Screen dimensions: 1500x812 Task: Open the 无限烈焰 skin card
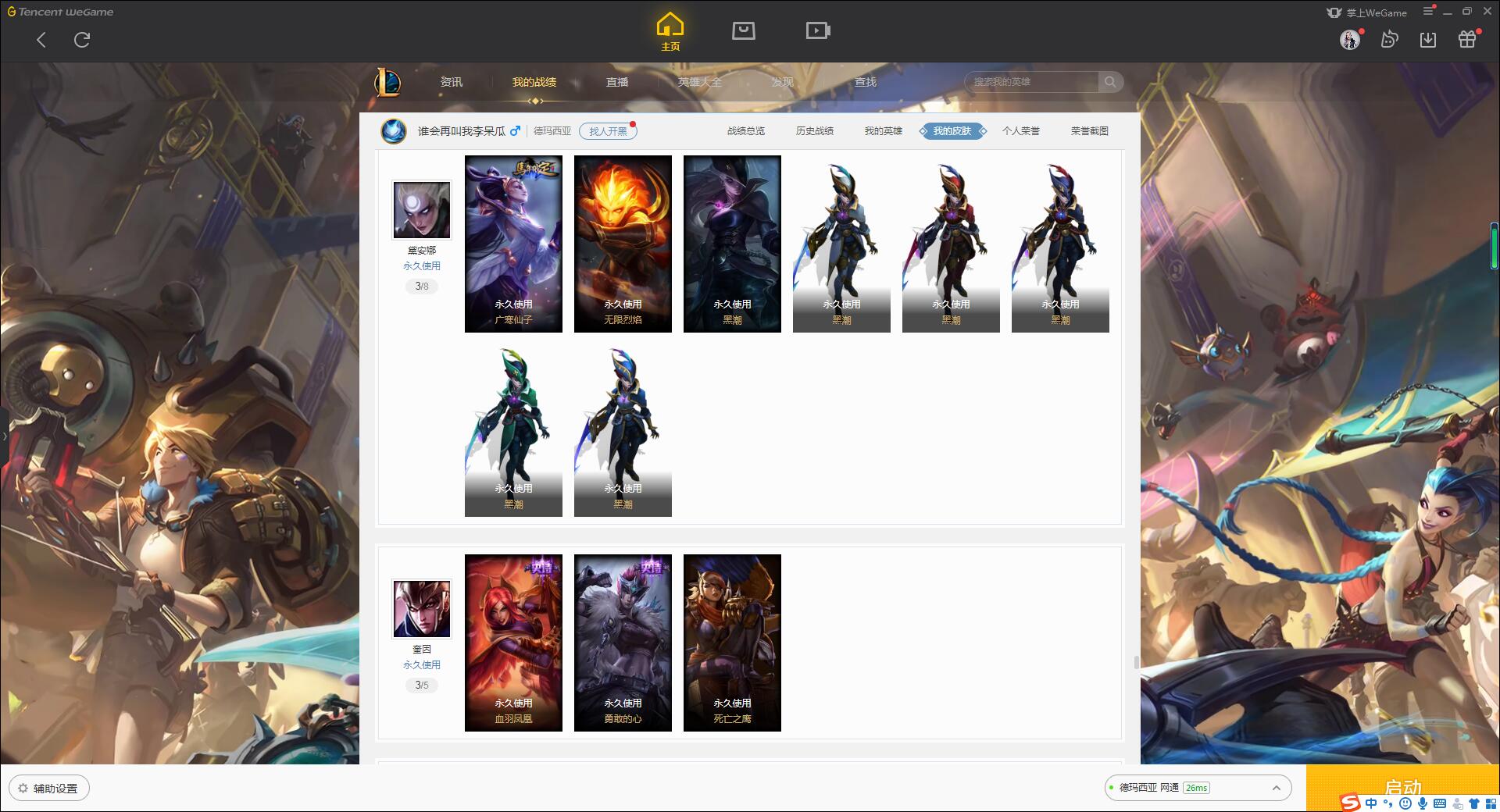623,244
